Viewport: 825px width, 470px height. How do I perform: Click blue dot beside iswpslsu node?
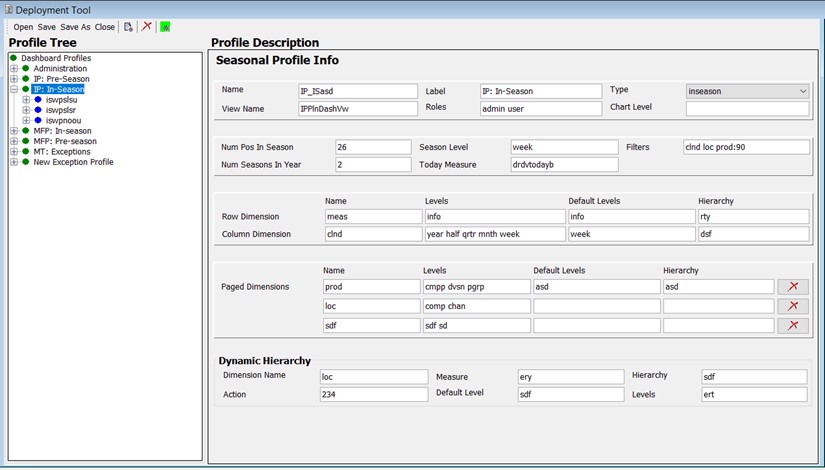click(x=38, y=99)
